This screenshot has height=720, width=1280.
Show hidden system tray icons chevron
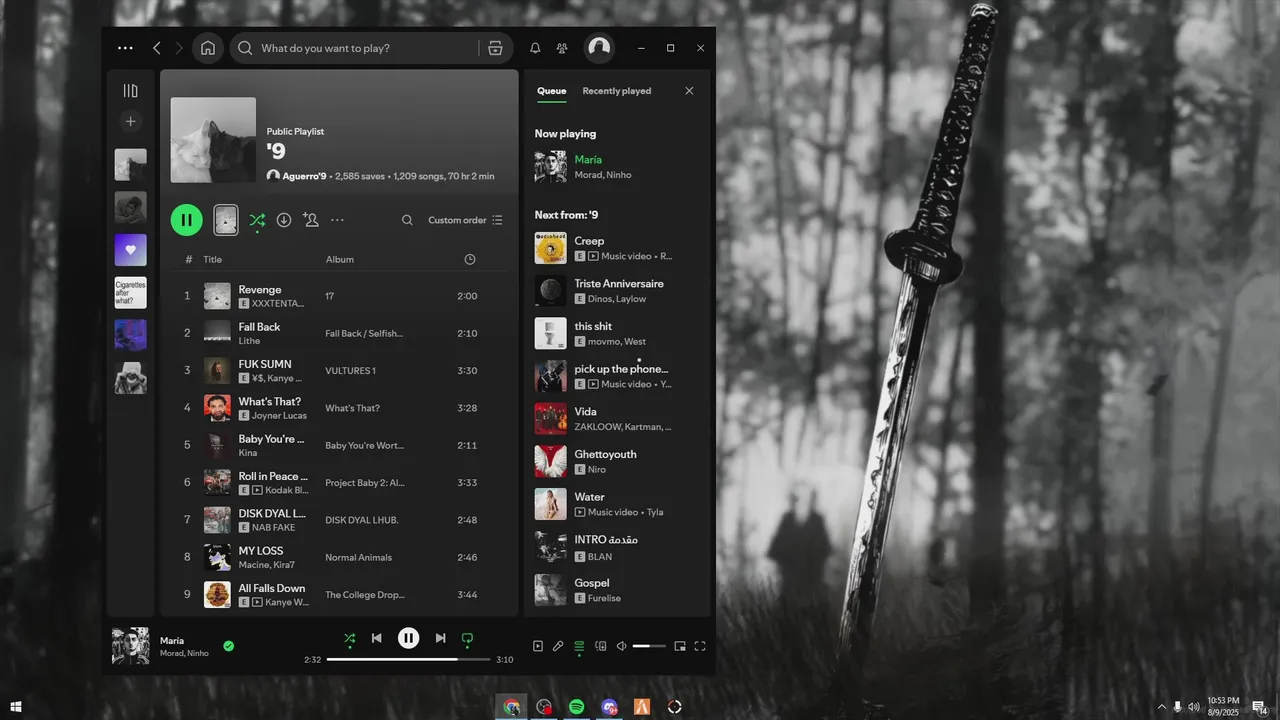pyautogui.click(x=1161, y=707)
